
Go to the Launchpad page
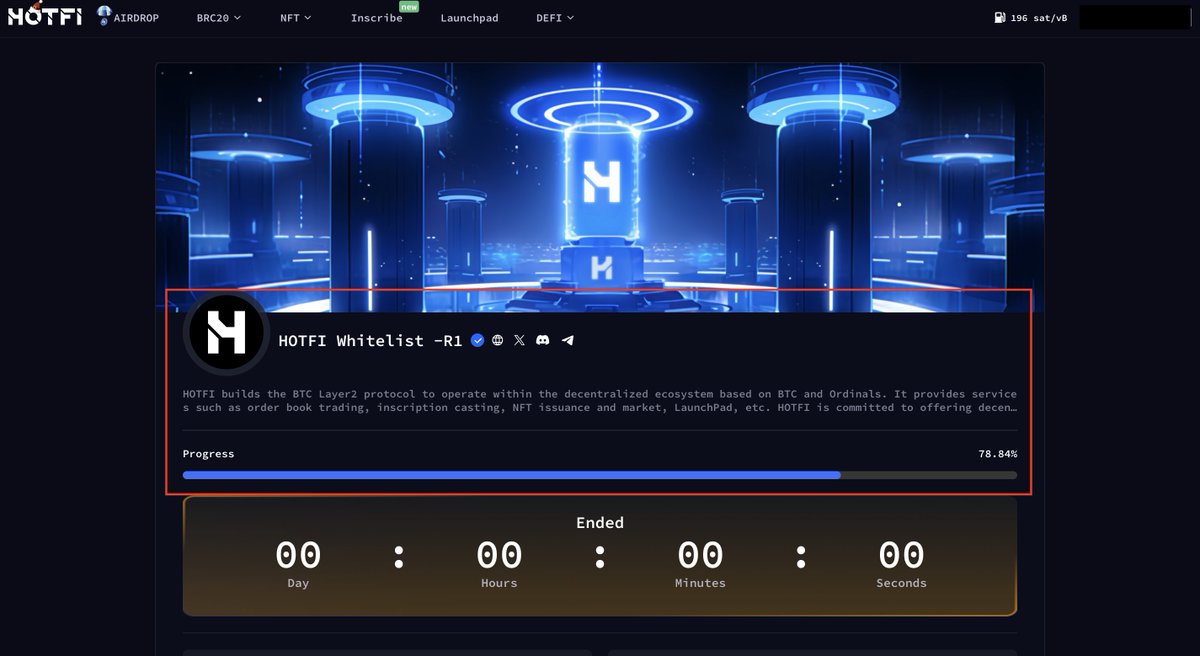469,18
